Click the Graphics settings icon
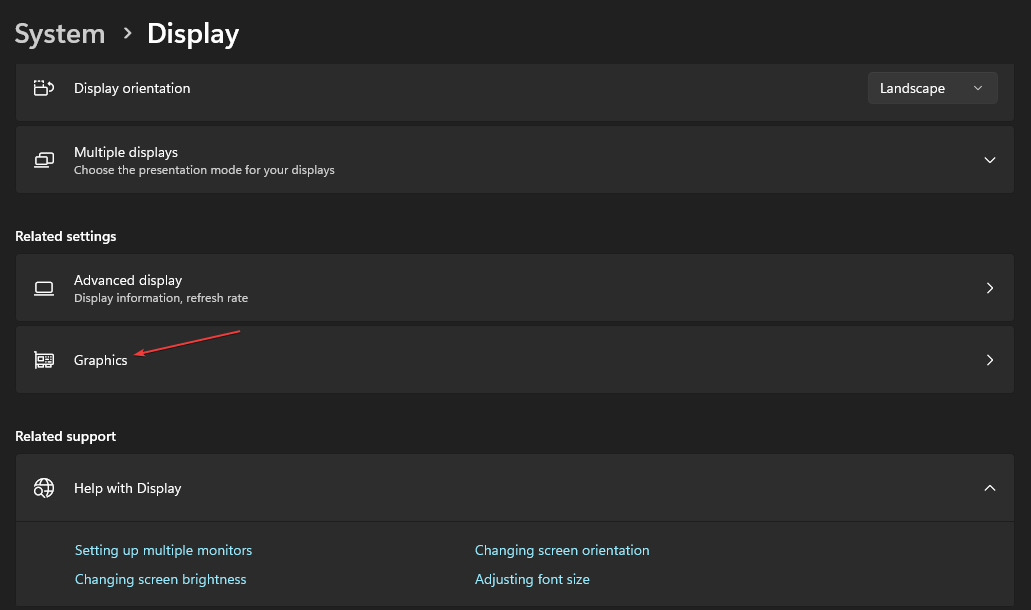The image size is (1031, 610). [x=44, y=360]
